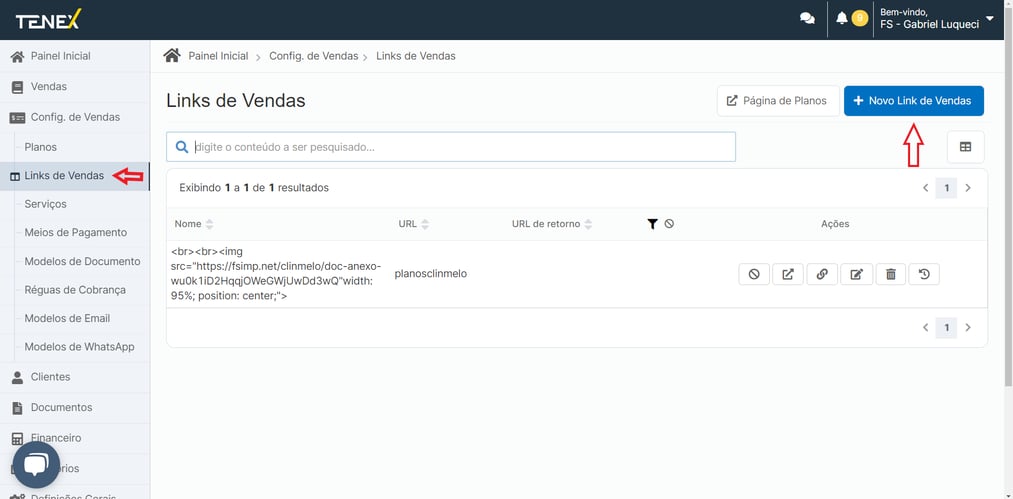Click Links de Vendas breadcrumb text

415,56
